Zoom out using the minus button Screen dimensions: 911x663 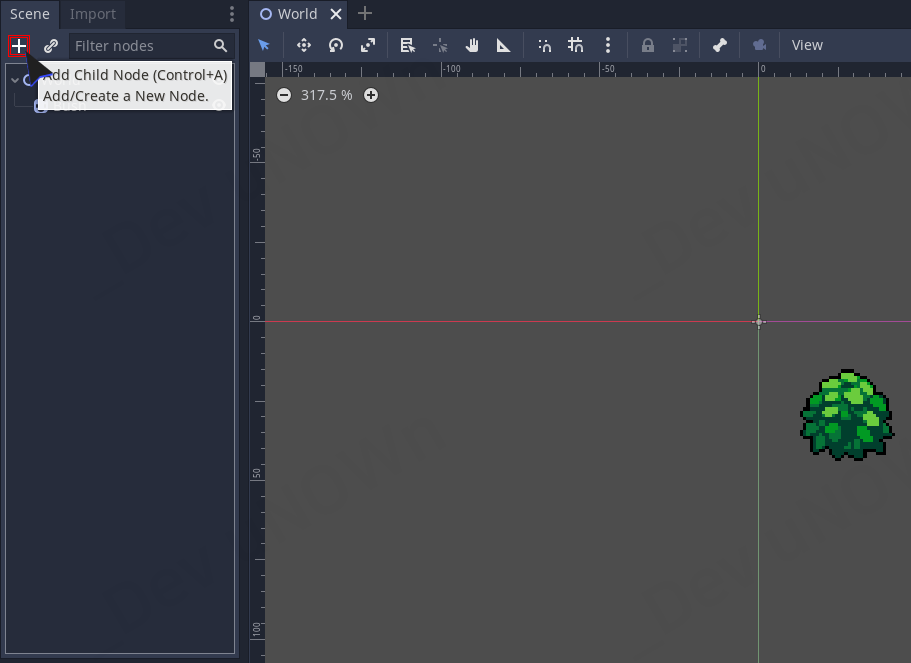tap(284, 95)
